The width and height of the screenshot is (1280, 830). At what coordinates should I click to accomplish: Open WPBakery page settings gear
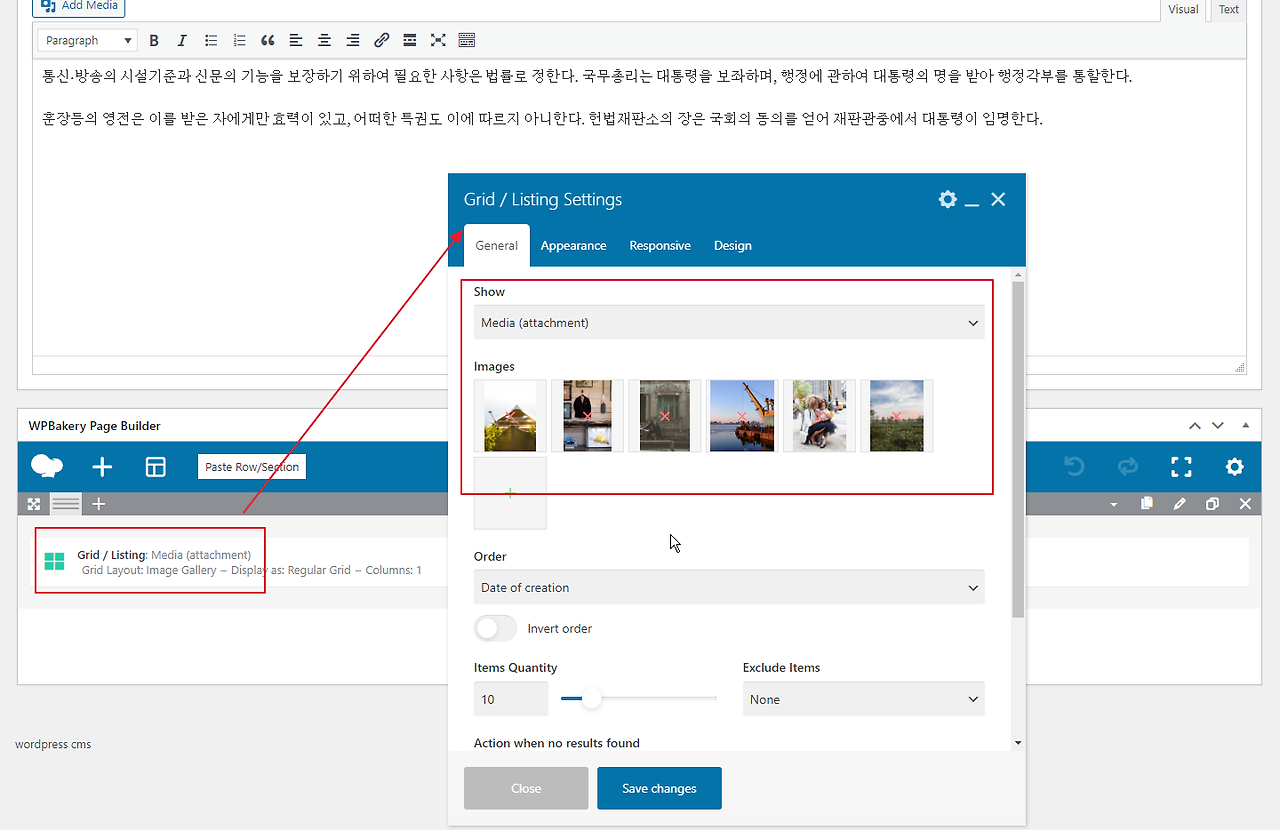[x=1235, y=467]
